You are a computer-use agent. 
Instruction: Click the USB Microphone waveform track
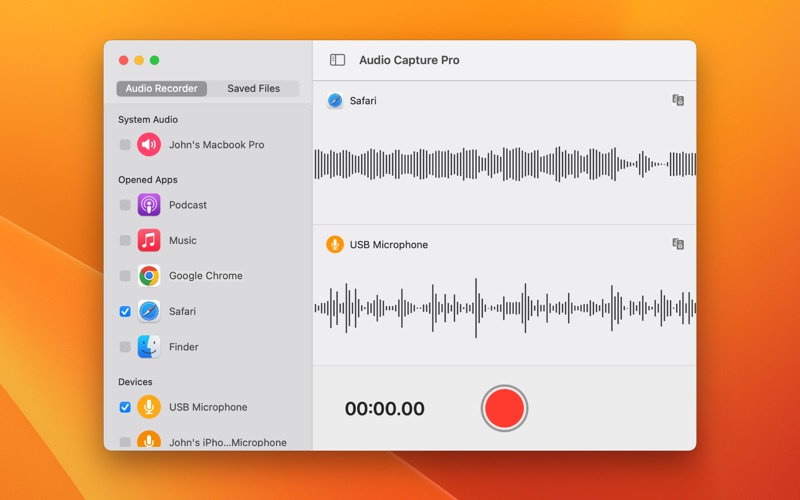[x=505, y=308]
